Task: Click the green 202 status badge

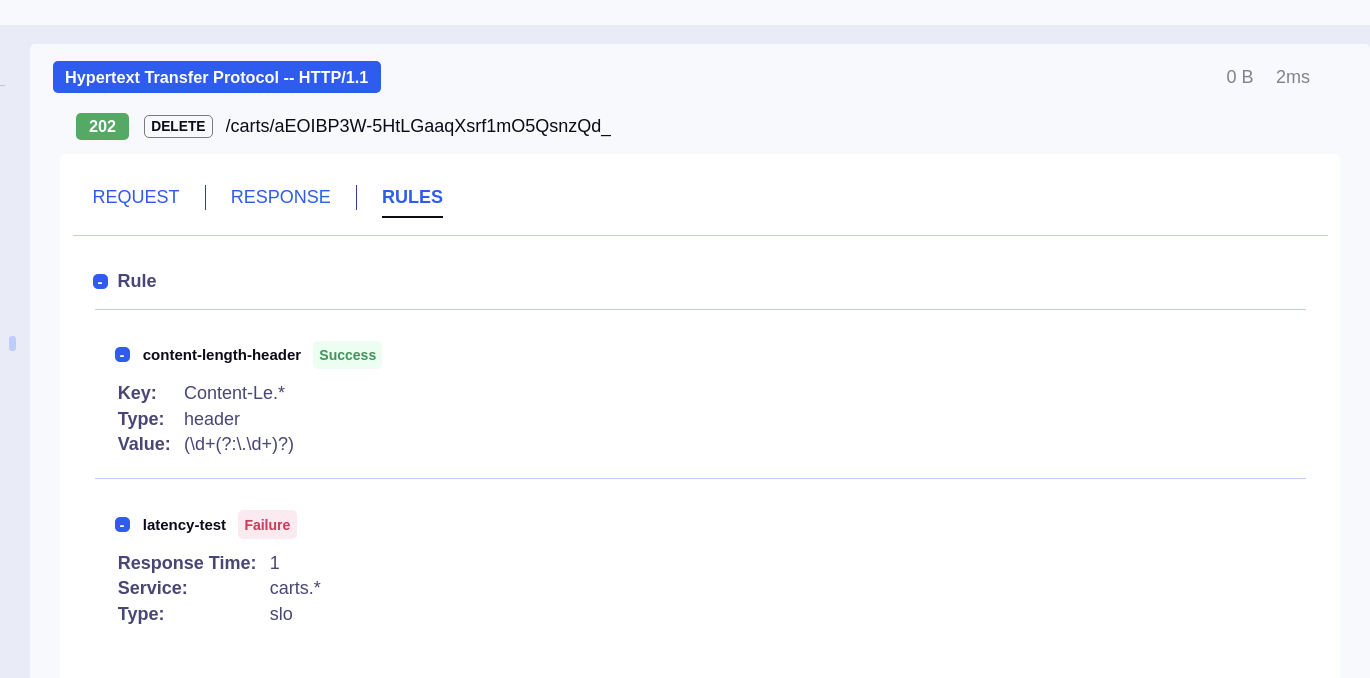Action: click(102, 127)
